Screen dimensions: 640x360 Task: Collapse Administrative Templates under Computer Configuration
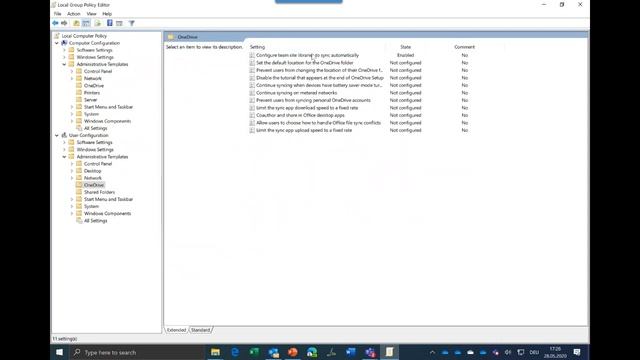pos(64,64)
